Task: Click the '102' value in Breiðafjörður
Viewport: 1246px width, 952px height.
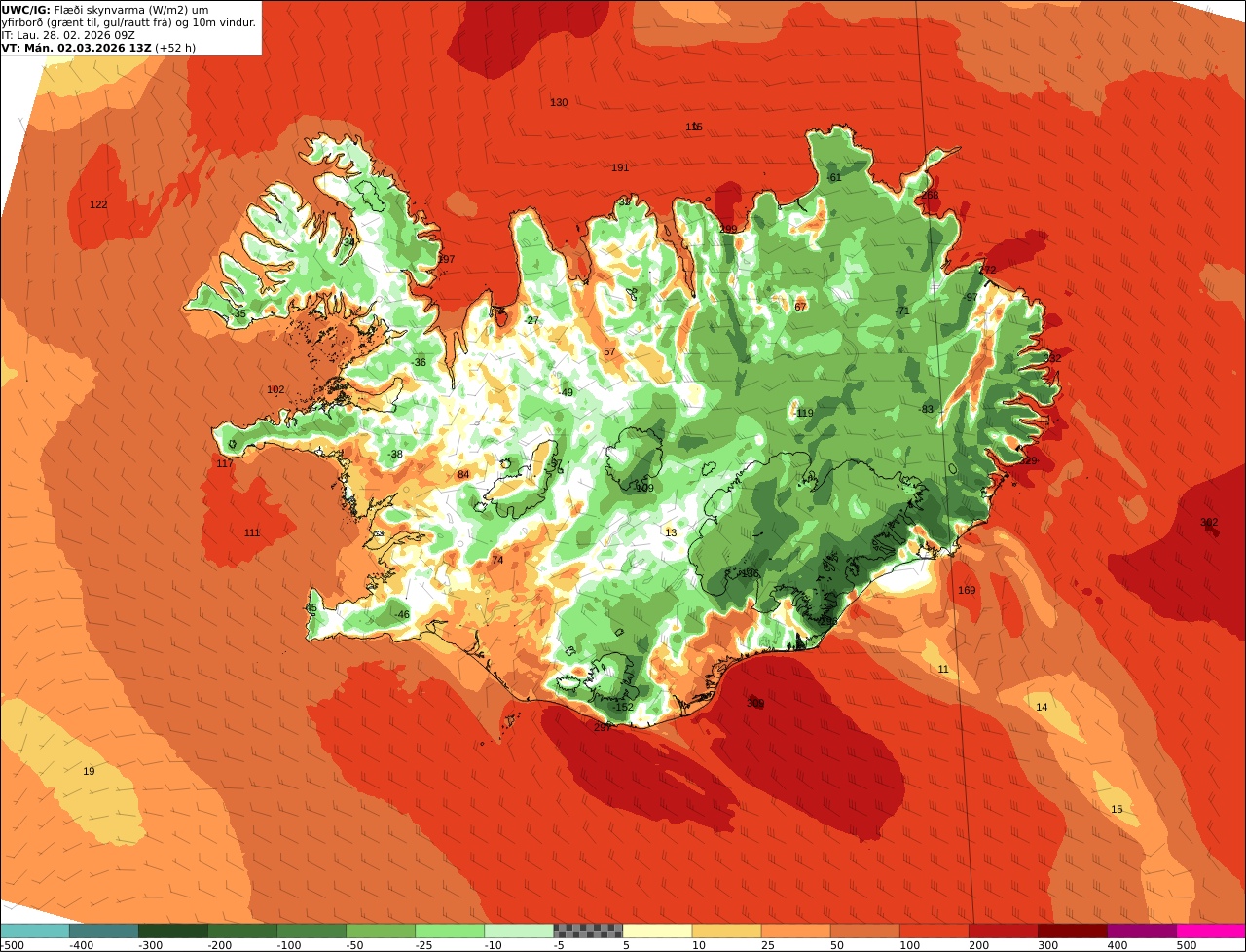Action: 275,390
